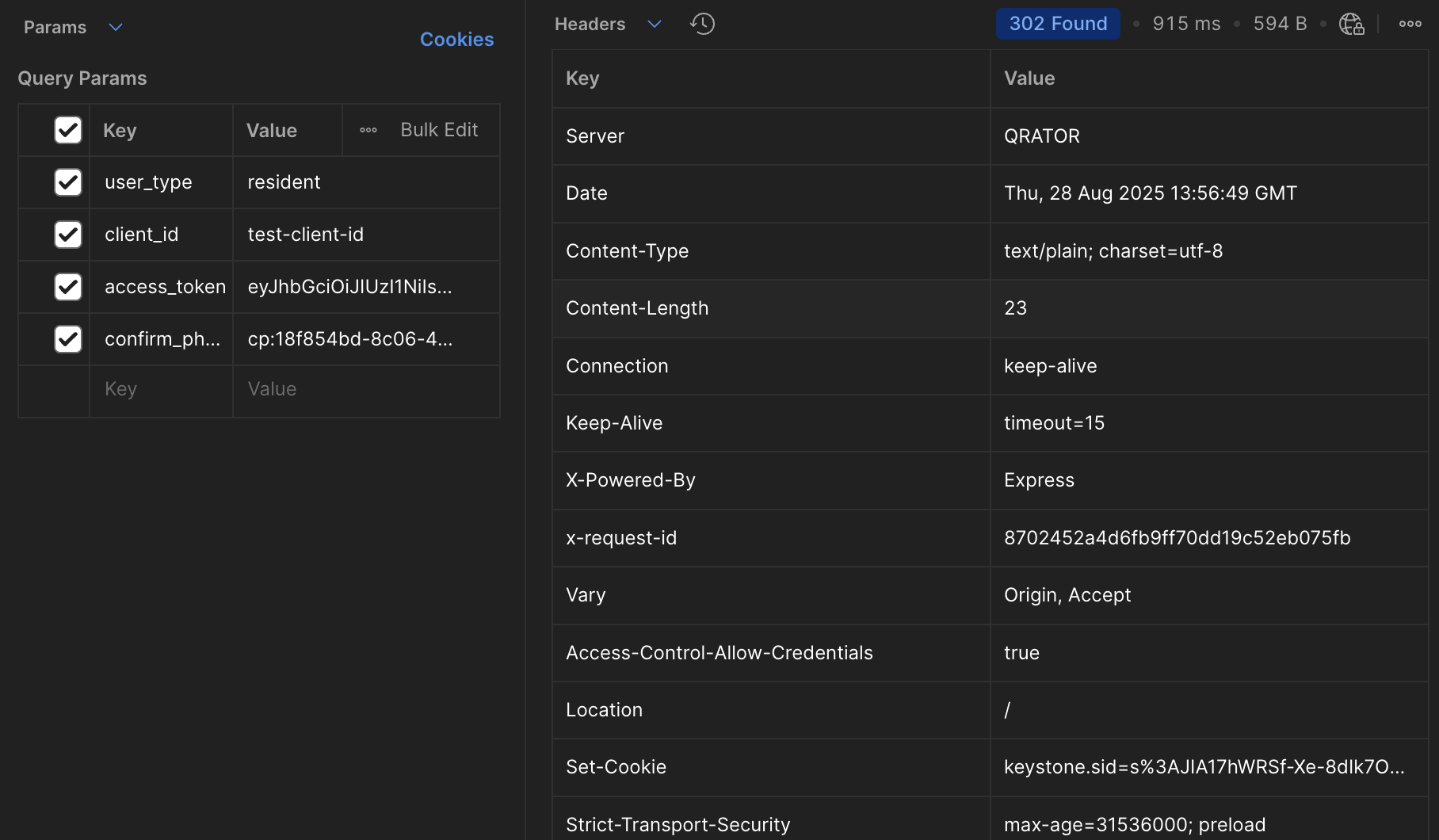Toggle the access_token parameter checkbox
1439x840 pixels.
click(x=68, y=286)
